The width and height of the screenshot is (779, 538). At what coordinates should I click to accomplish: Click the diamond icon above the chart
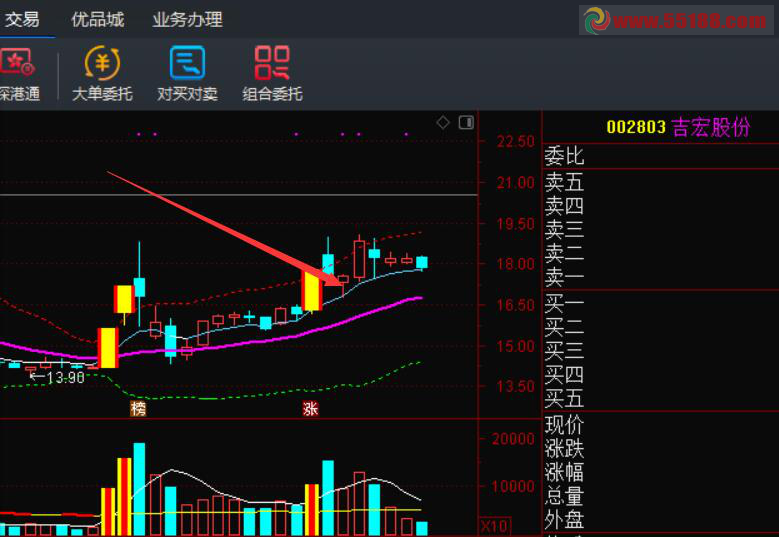pos(443,122)
